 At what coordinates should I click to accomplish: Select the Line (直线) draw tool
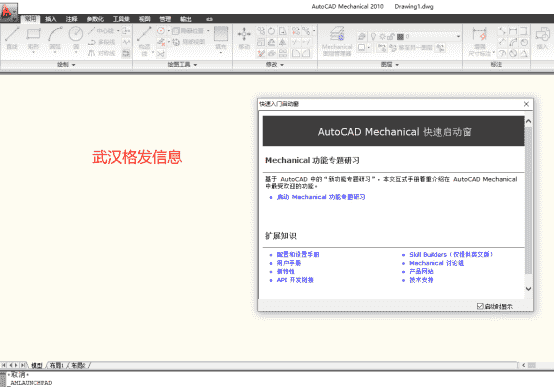tap(12, 39)
